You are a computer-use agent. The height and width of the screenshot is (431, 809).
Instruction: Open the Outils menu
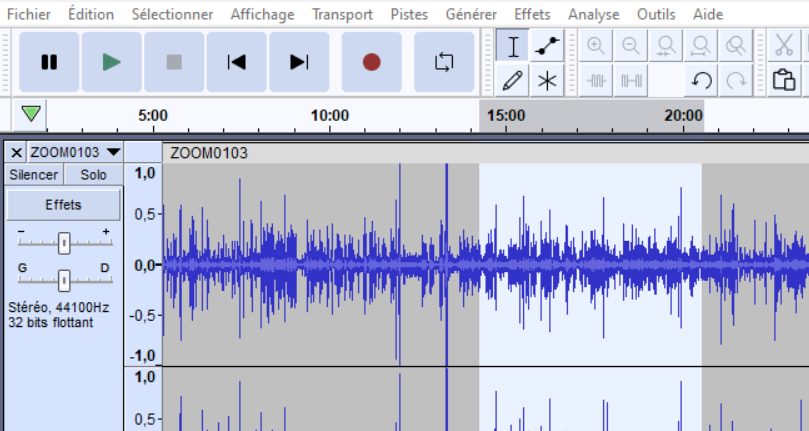pyautogui.click(x=656, y=14)
